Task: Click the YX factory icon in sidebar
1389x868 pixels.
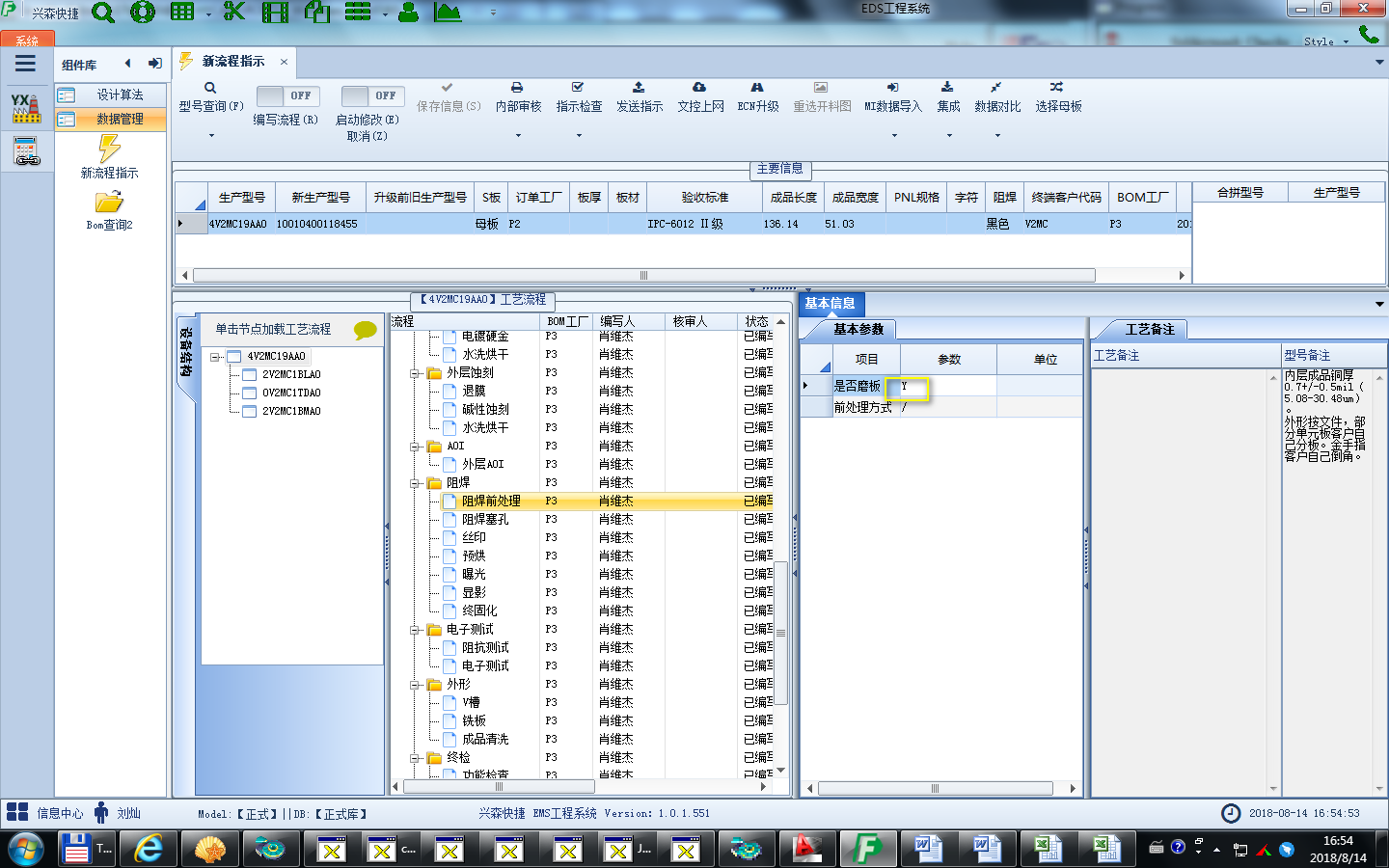Action: [x=26, y=108]
